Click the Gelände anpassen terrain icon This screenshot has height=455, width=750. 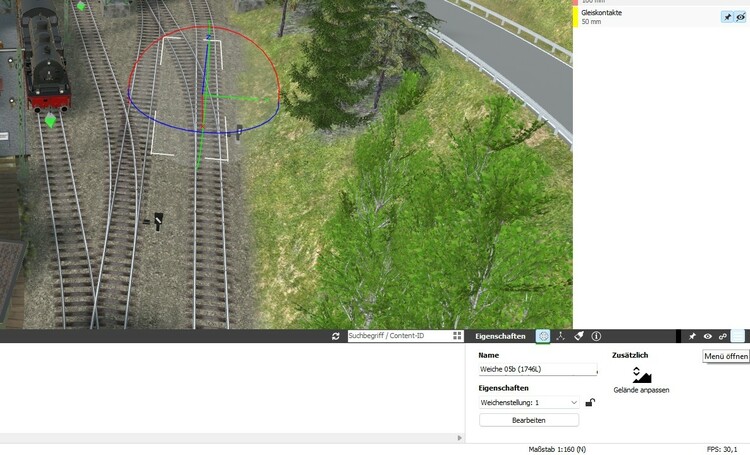point(641,375)
